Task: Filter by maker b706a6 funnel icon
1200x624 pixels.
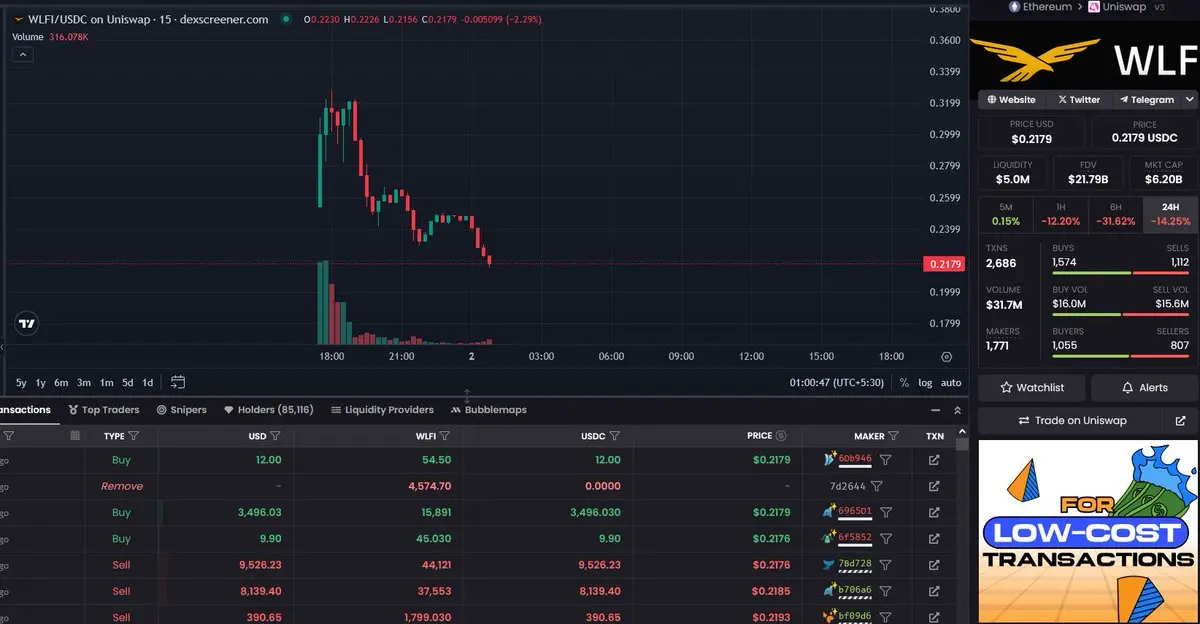Action: (x=885, y=591)
